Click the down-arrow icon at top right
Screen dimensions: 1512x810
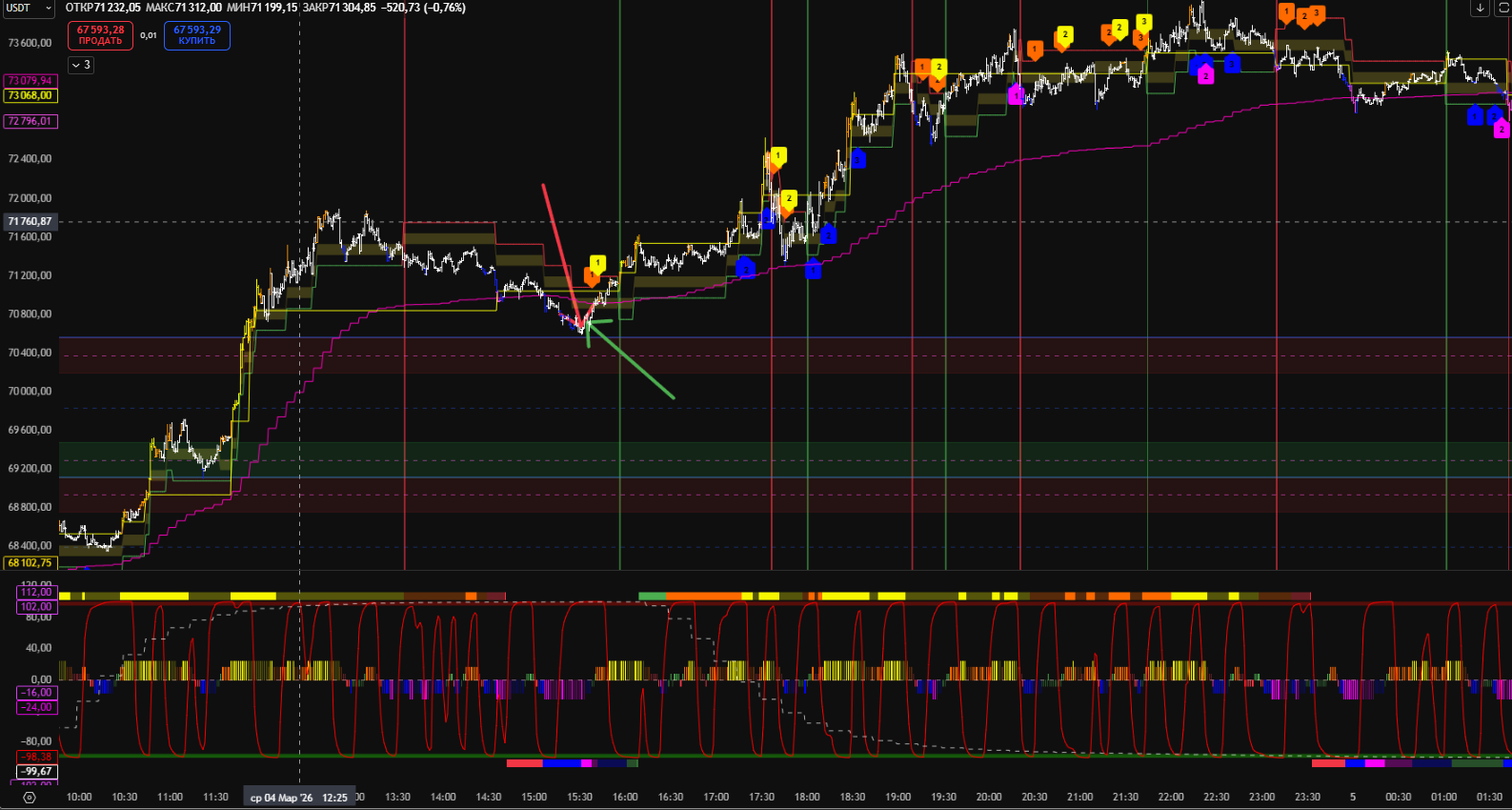pos(1480,8)
